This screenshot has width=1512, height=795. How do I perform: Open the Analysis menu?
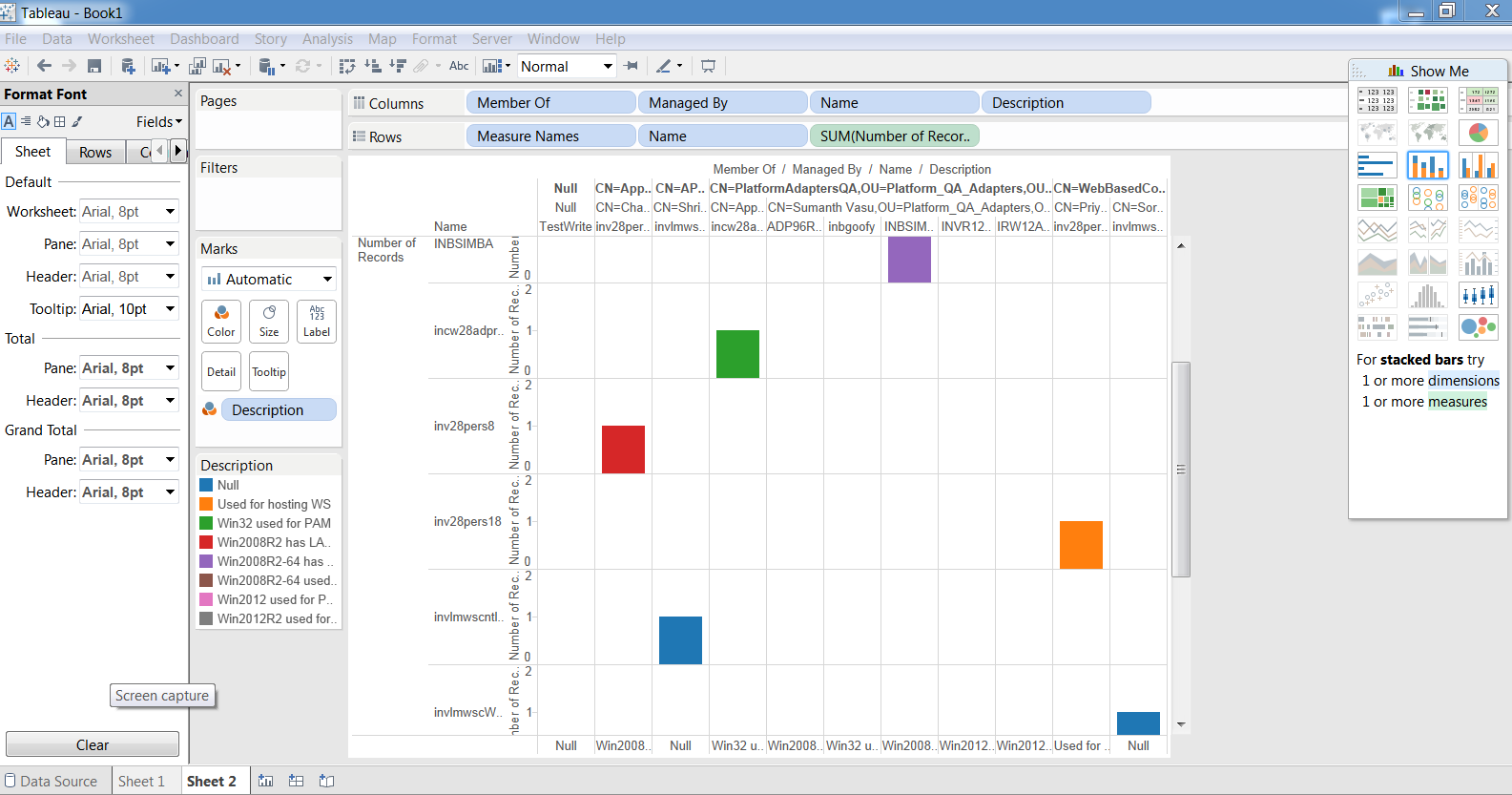coord(327,39)
